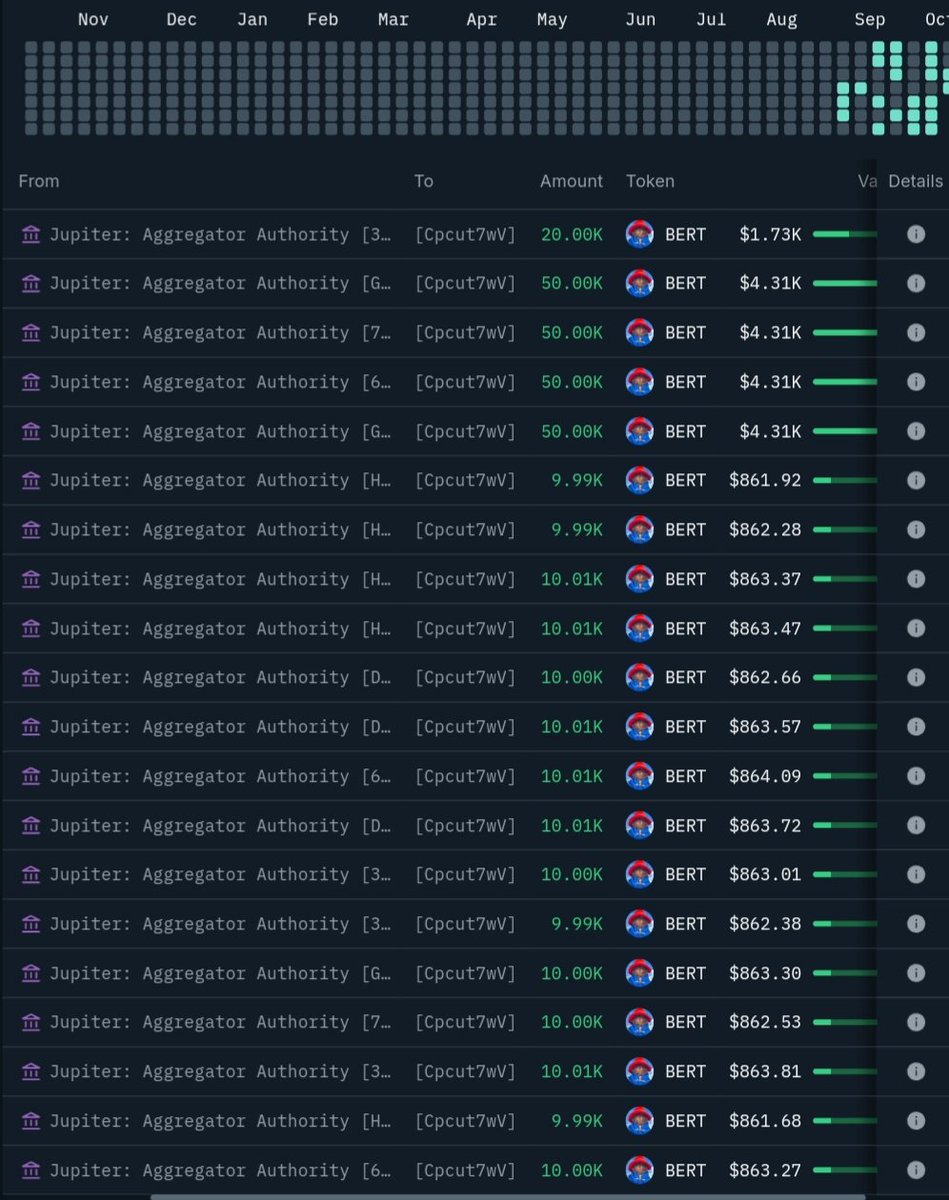Click value bar on $1.73K row

(845, 234)
